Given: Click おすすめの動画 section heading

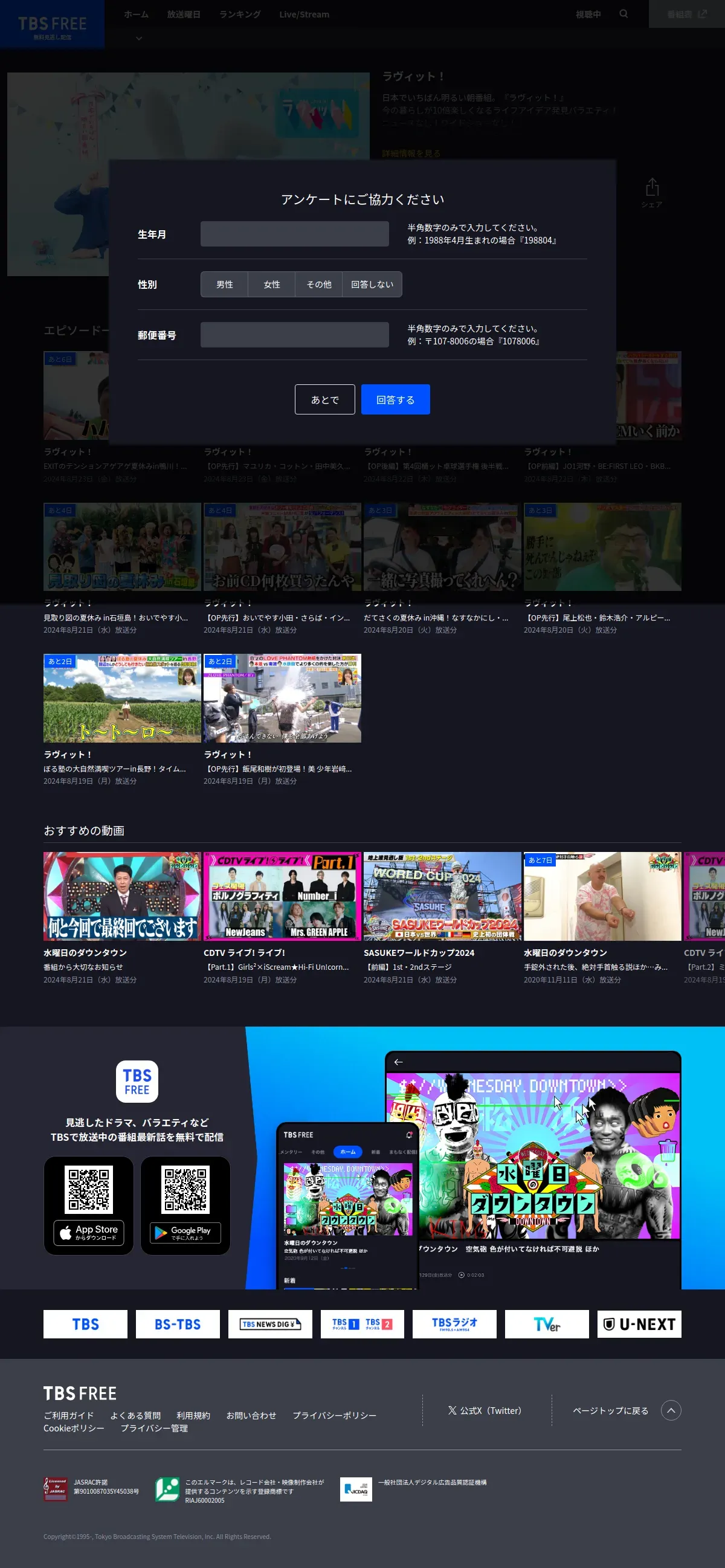Looking at the screenshot, I should [x=84, y=830].
